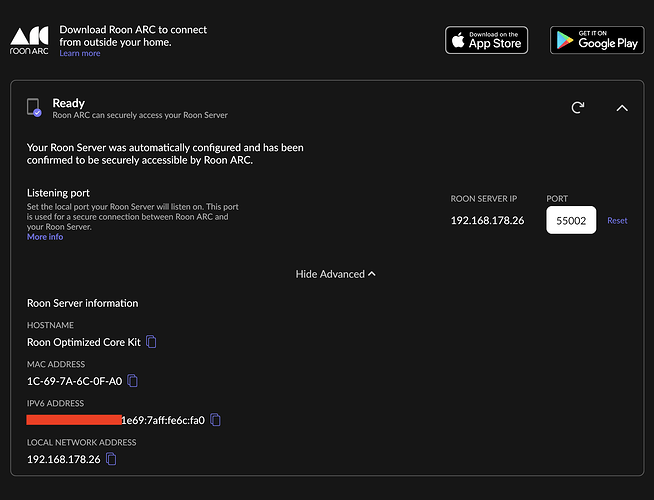Copy the MAC address
This screenshot has height=500, width=654.
coord(132,381)
